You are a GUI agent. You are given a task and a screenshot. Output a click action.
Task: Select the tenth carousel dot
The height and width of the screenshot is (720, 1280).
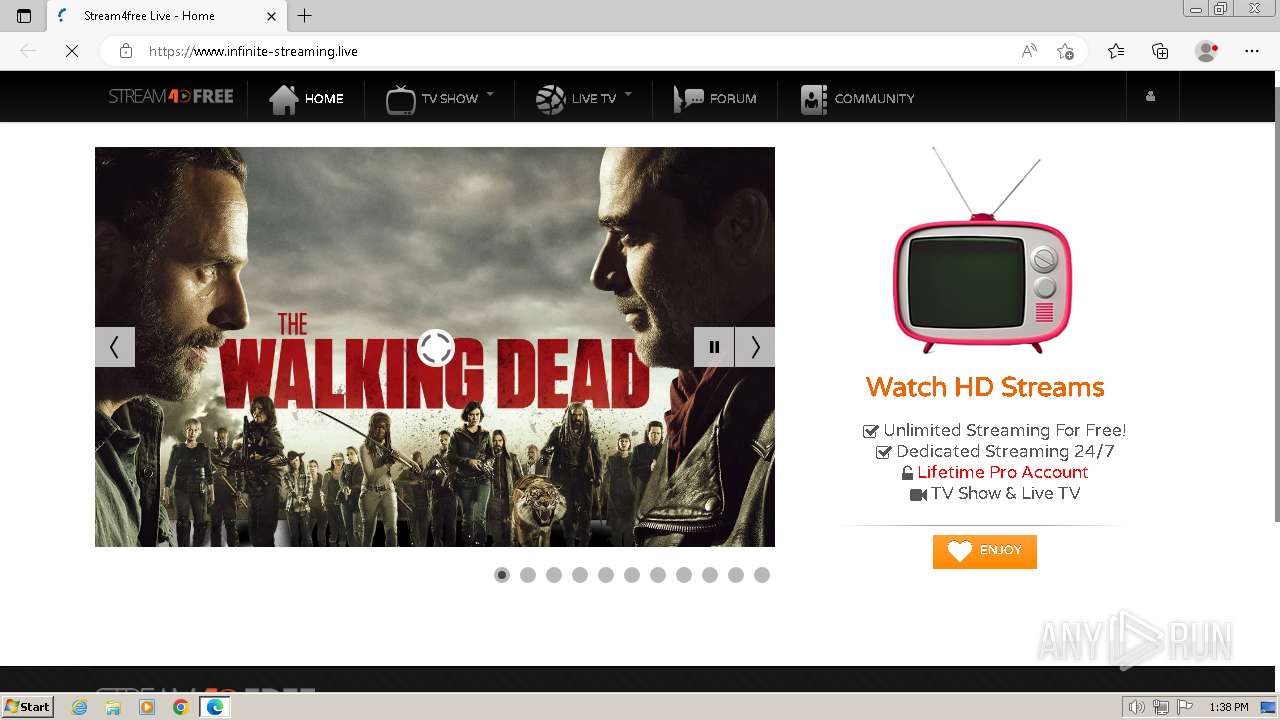tap(736, 575)
